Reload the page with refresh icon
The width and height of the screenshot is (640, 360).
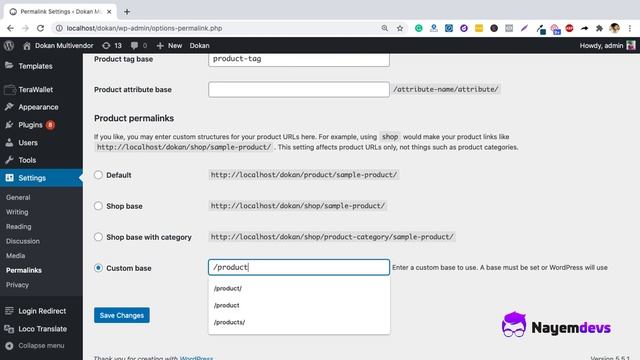tap(40, 28)
